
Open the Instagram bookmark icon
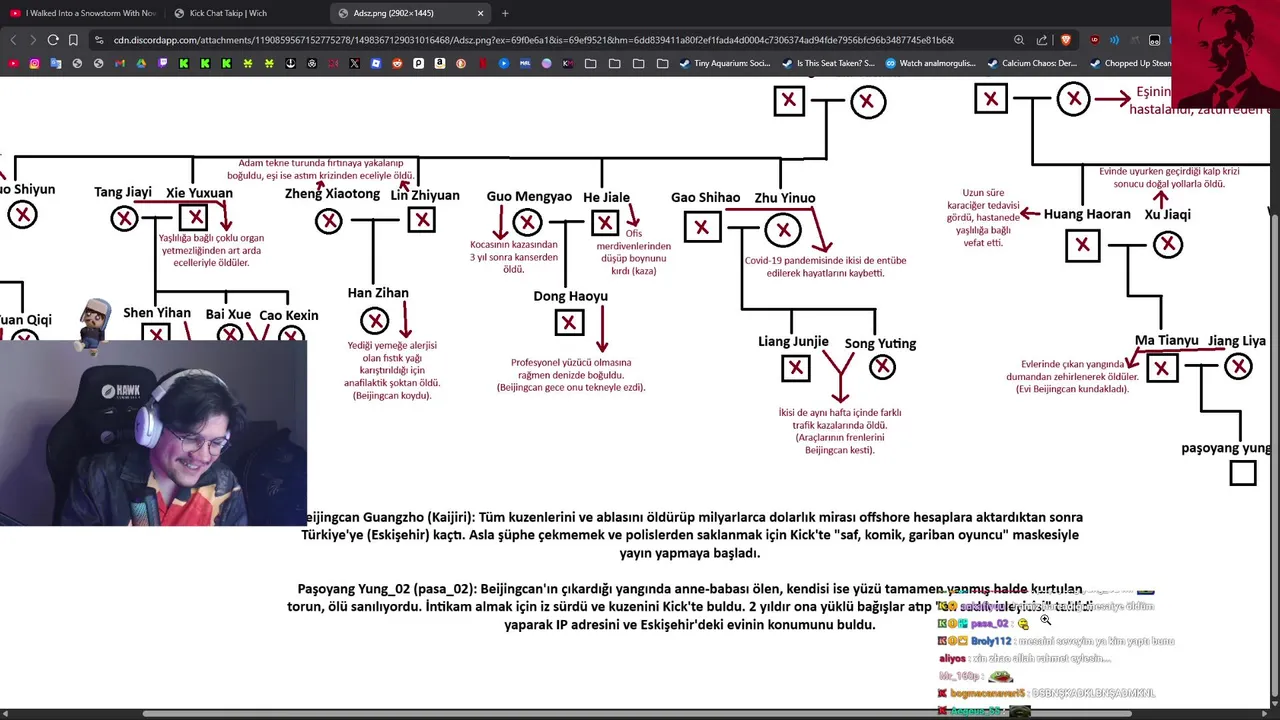click(34, 63)
